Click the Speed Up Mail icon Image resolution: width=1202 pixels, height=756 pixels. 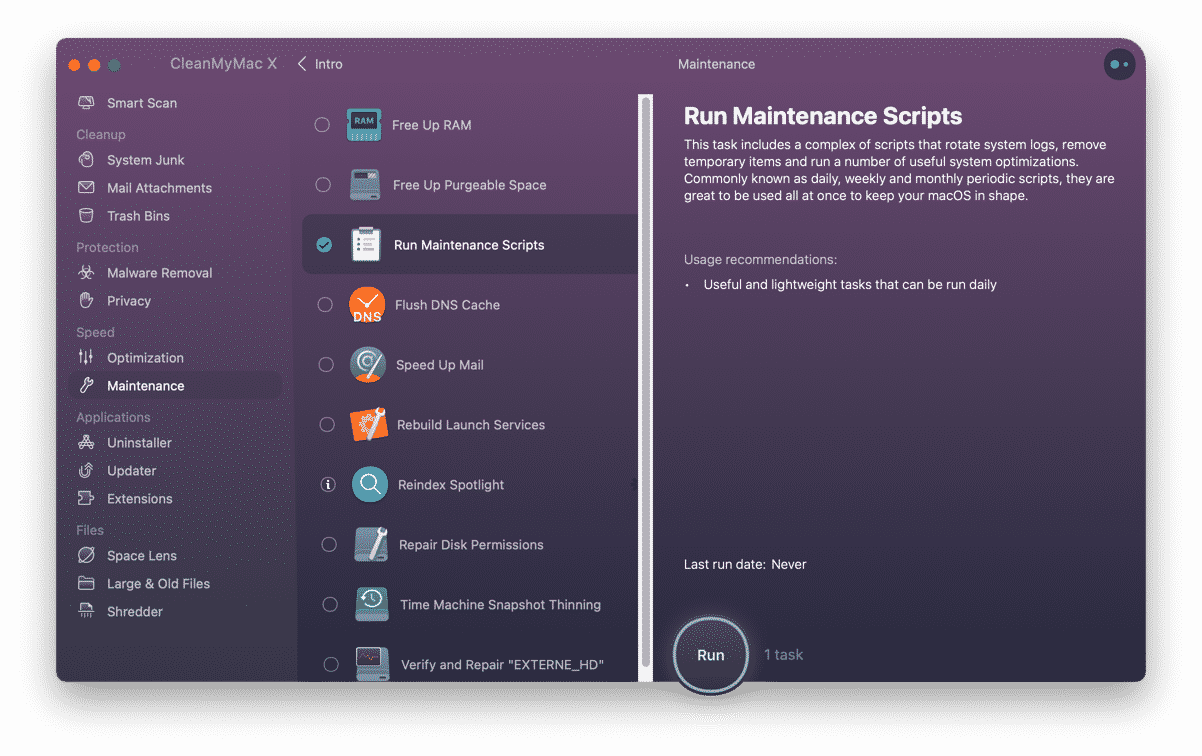(368, 365)
